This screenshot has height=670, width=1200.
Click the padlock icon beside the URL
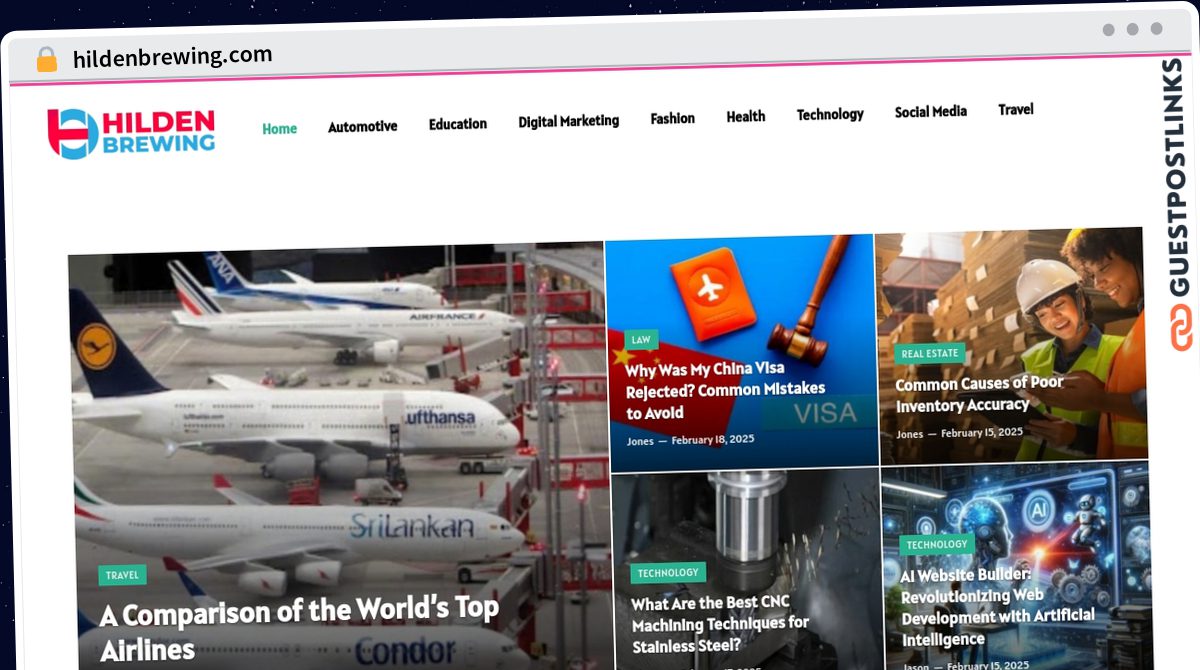(46, 60)
